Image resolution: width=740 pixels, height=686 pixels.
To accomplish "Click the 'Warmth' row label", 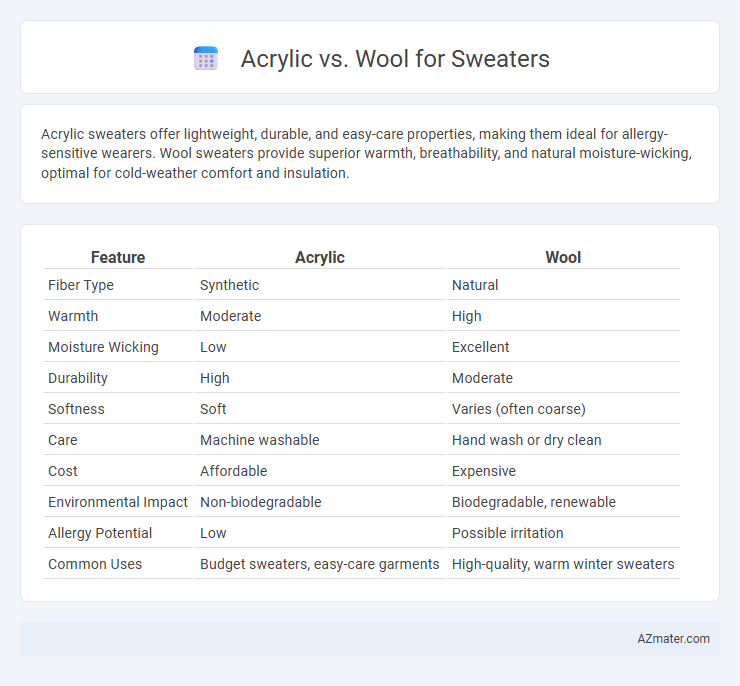I will [73, 316].
